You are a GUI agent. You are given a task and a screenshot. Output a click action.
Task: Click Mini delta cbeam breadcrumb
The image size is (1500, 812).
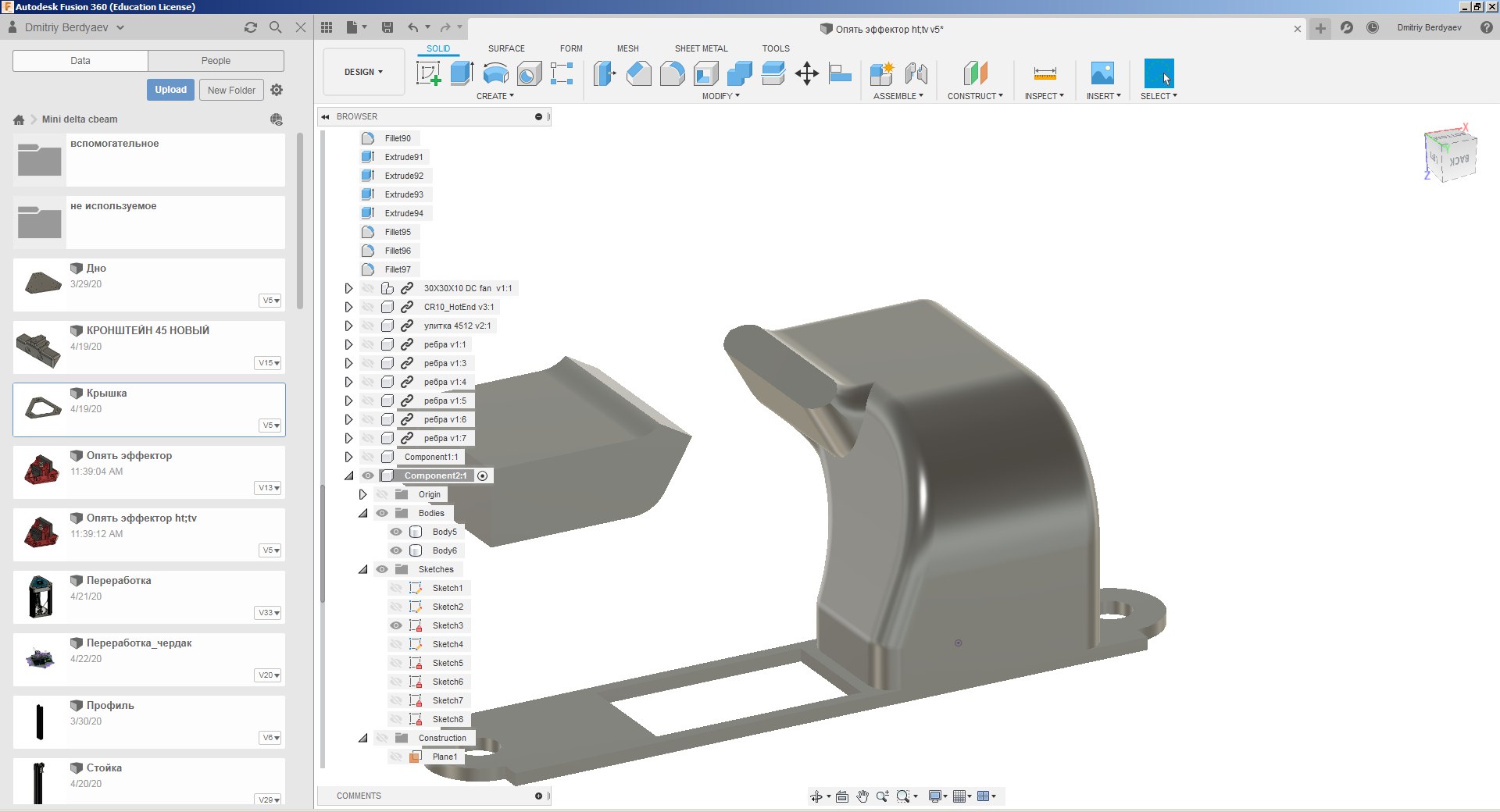tap(80, 119)
